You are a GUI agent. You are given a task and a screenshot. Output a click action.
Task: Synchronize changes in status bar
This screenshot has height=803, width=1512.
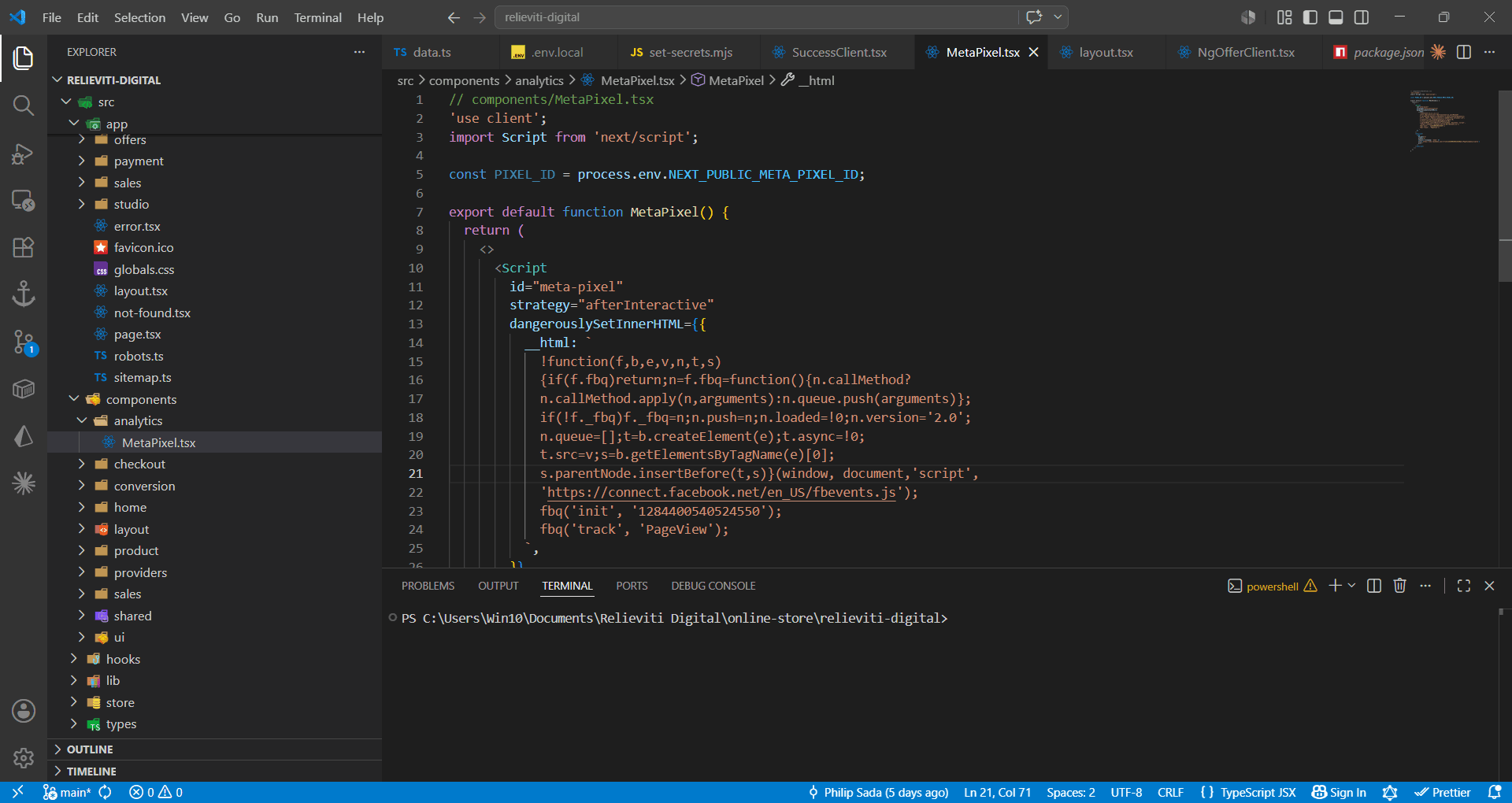tap(105, 792)
